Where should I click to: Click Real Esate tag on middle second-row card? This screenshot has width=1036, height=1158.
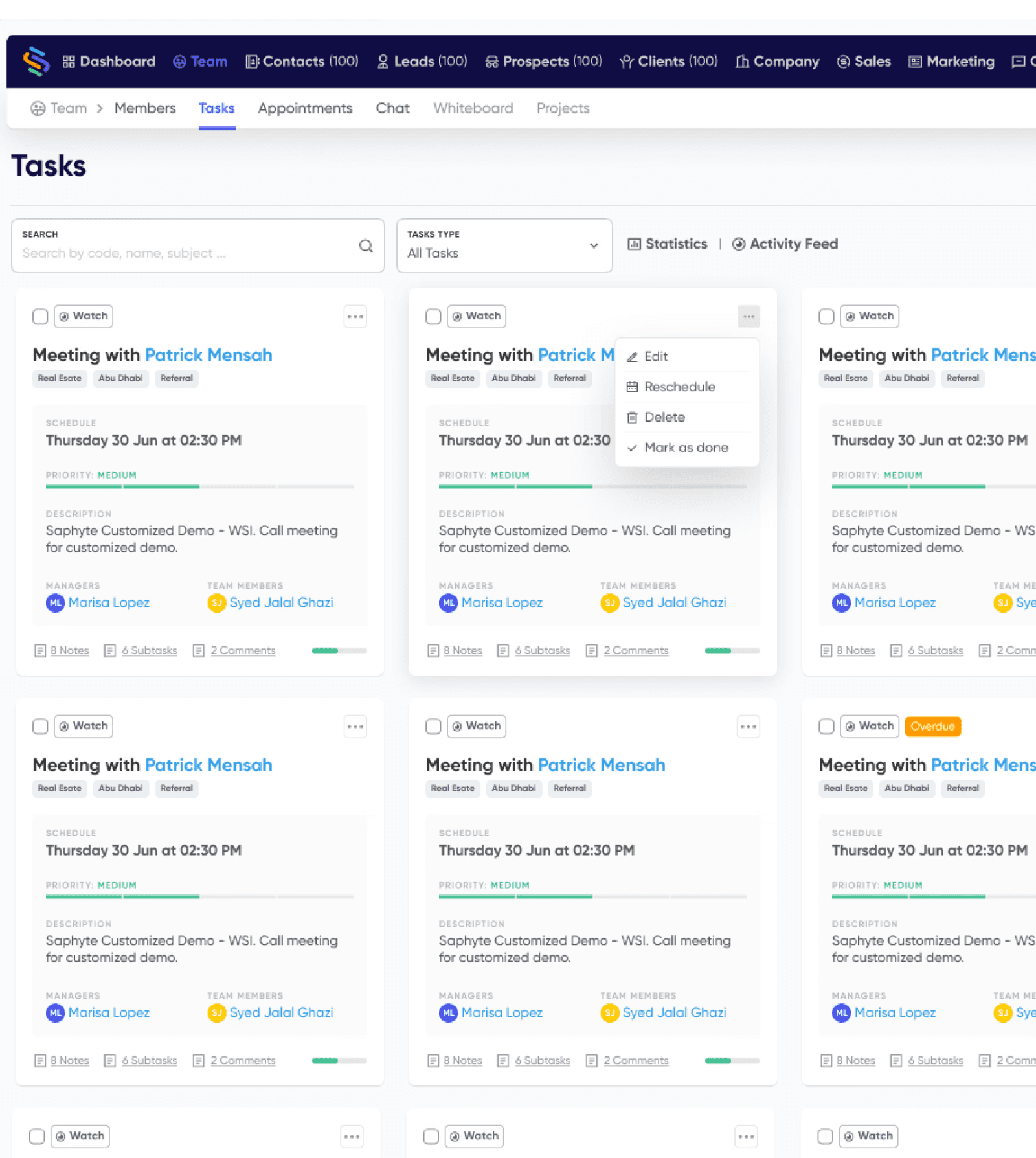pos(453,788)
